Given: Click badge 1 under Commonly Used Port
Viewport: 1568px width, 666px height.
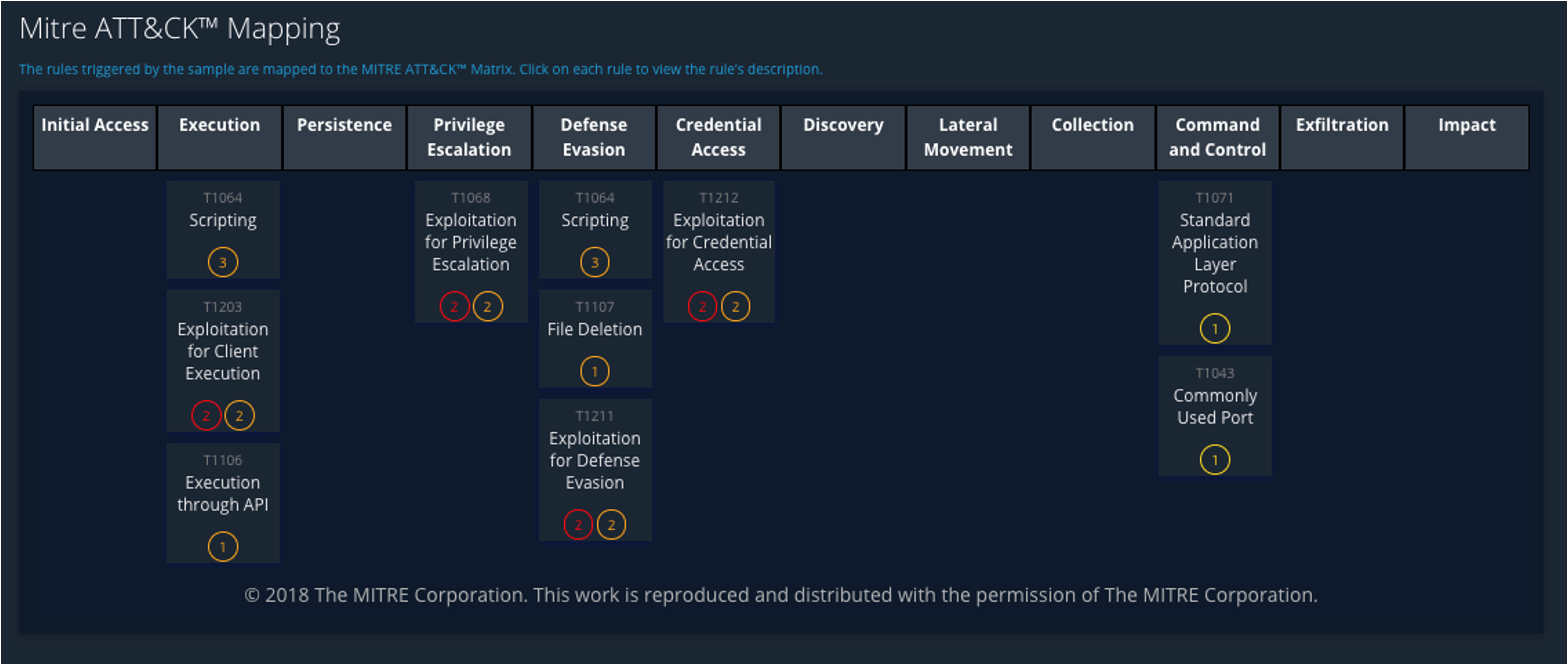Looking at the screenshot, I should click(x=1215, y=460).
